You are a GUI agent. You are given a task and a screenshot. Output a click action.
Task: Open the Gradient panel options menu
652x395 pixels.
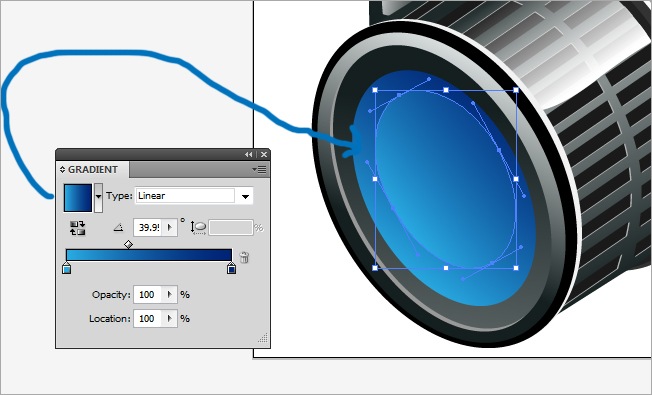pos(259,169)
